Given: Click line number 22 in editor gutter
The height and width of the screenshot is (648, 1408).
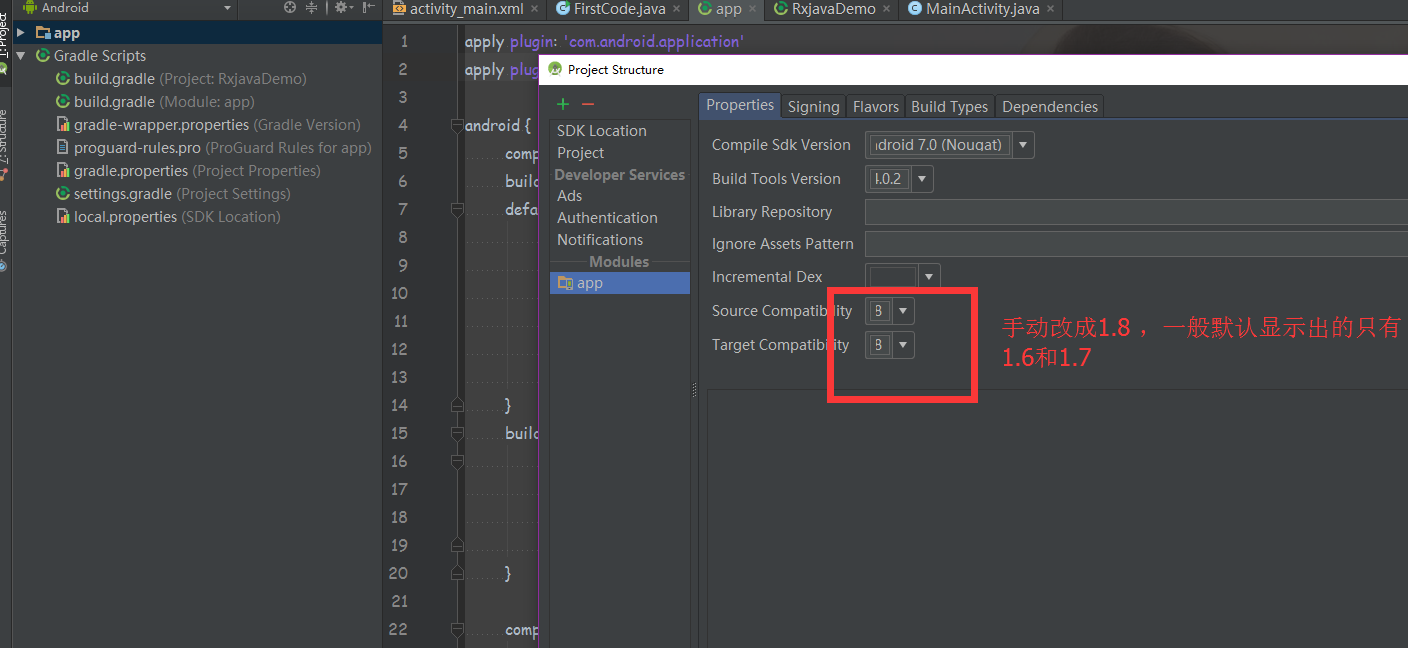Looking at the screenshot, I should 398,629.
